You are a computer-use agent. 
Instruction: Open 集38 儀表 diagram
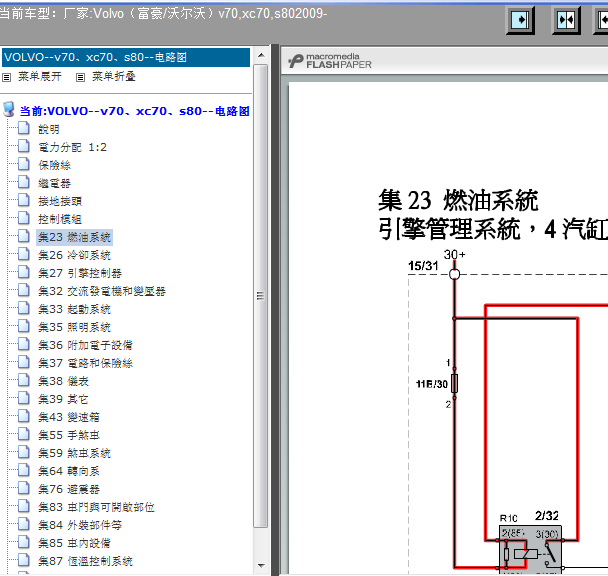click(x=63, y=381)
